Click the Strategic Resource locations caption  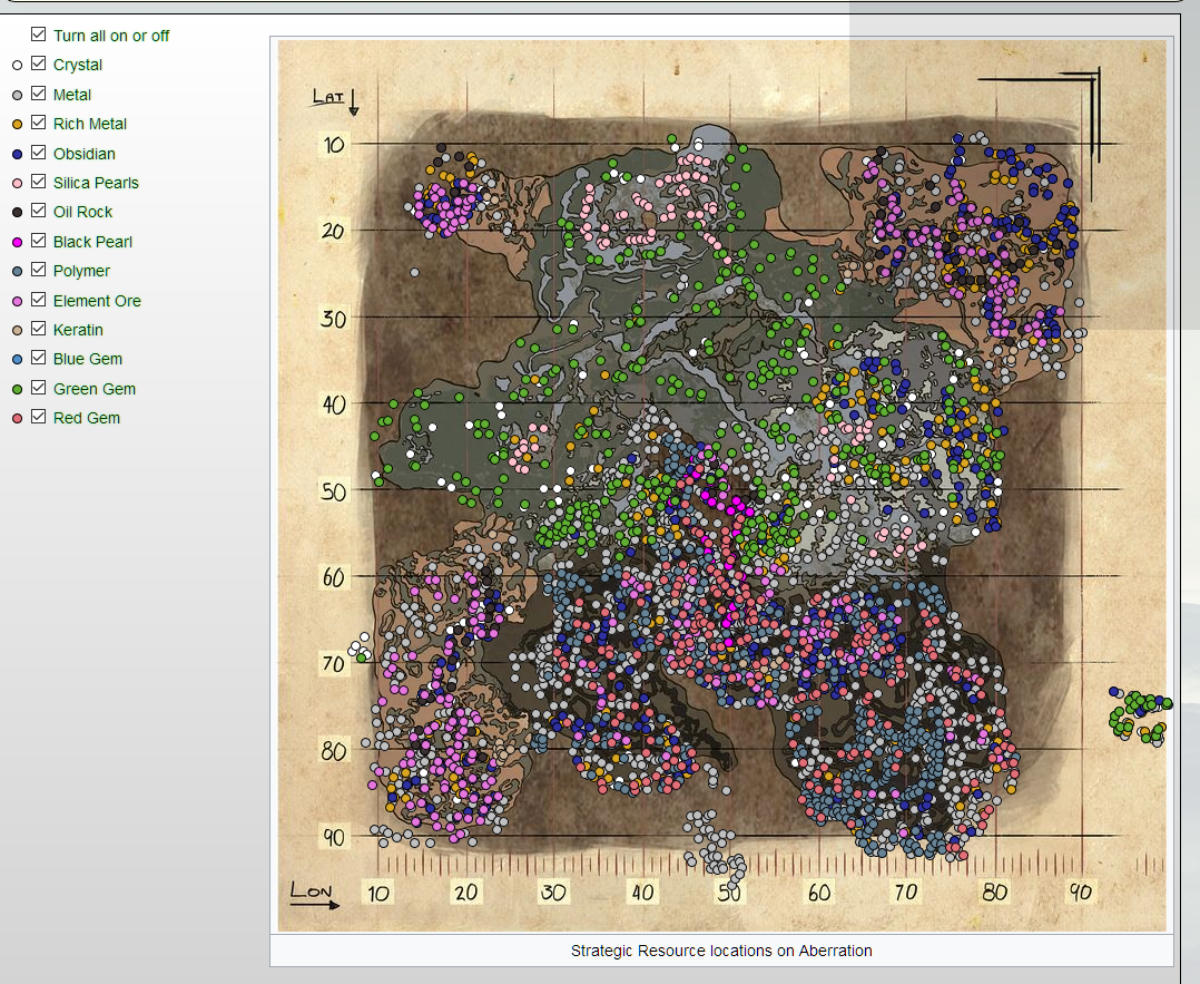pyautogui.click(x=721, y=950)
